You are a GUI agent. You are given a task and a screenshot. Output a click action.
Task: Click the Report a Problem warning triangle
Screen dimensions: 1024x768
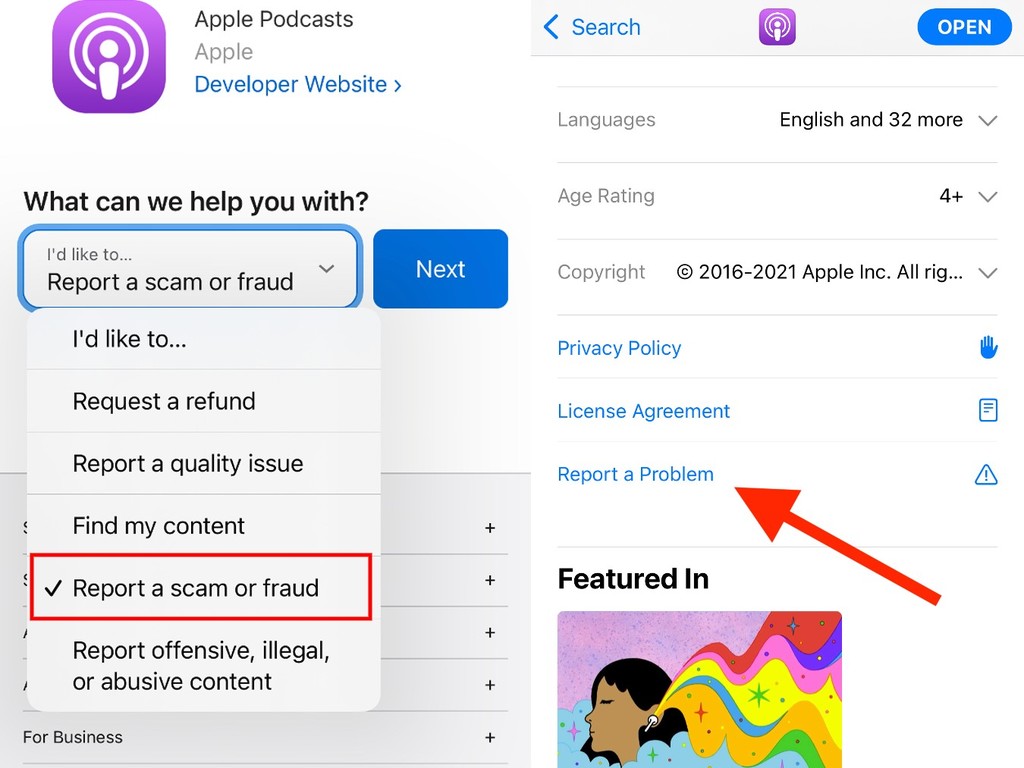click(986, 474)
